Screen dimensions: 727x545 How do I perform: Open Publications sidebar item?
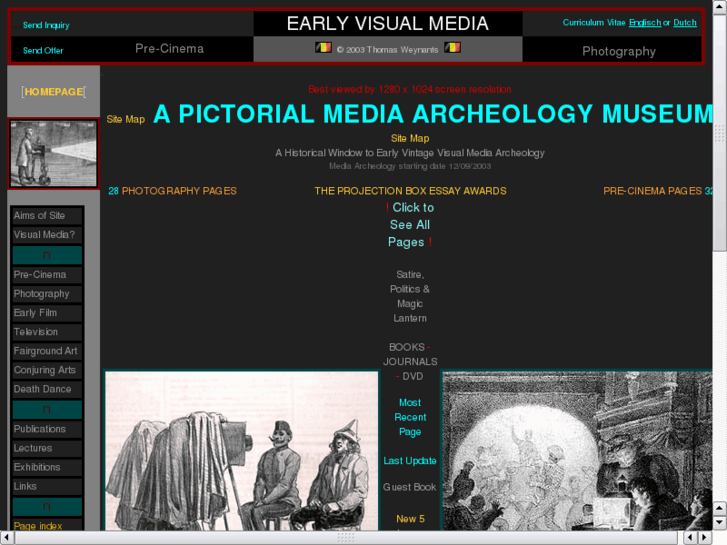(47, 429)
